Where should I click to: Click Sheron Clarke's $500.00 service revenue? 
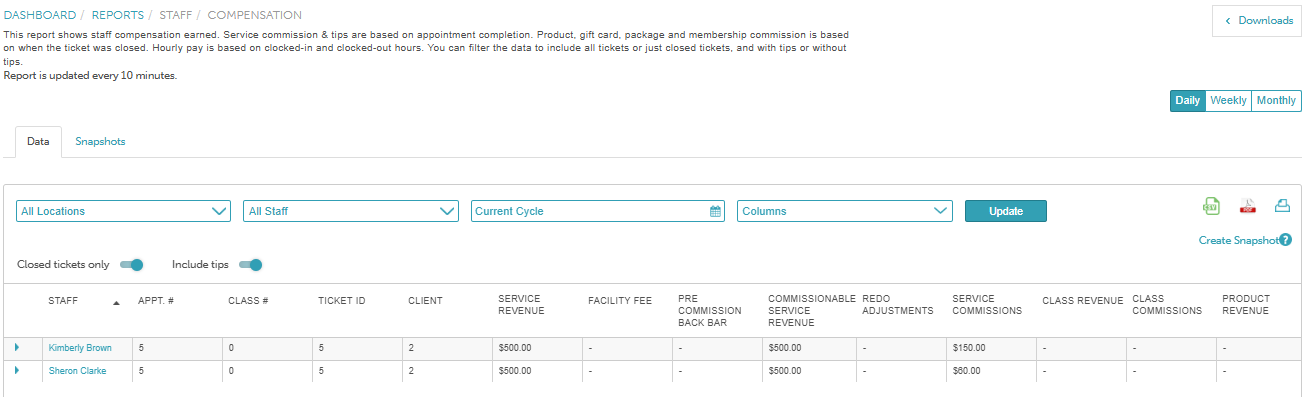[x=515, y=371]
